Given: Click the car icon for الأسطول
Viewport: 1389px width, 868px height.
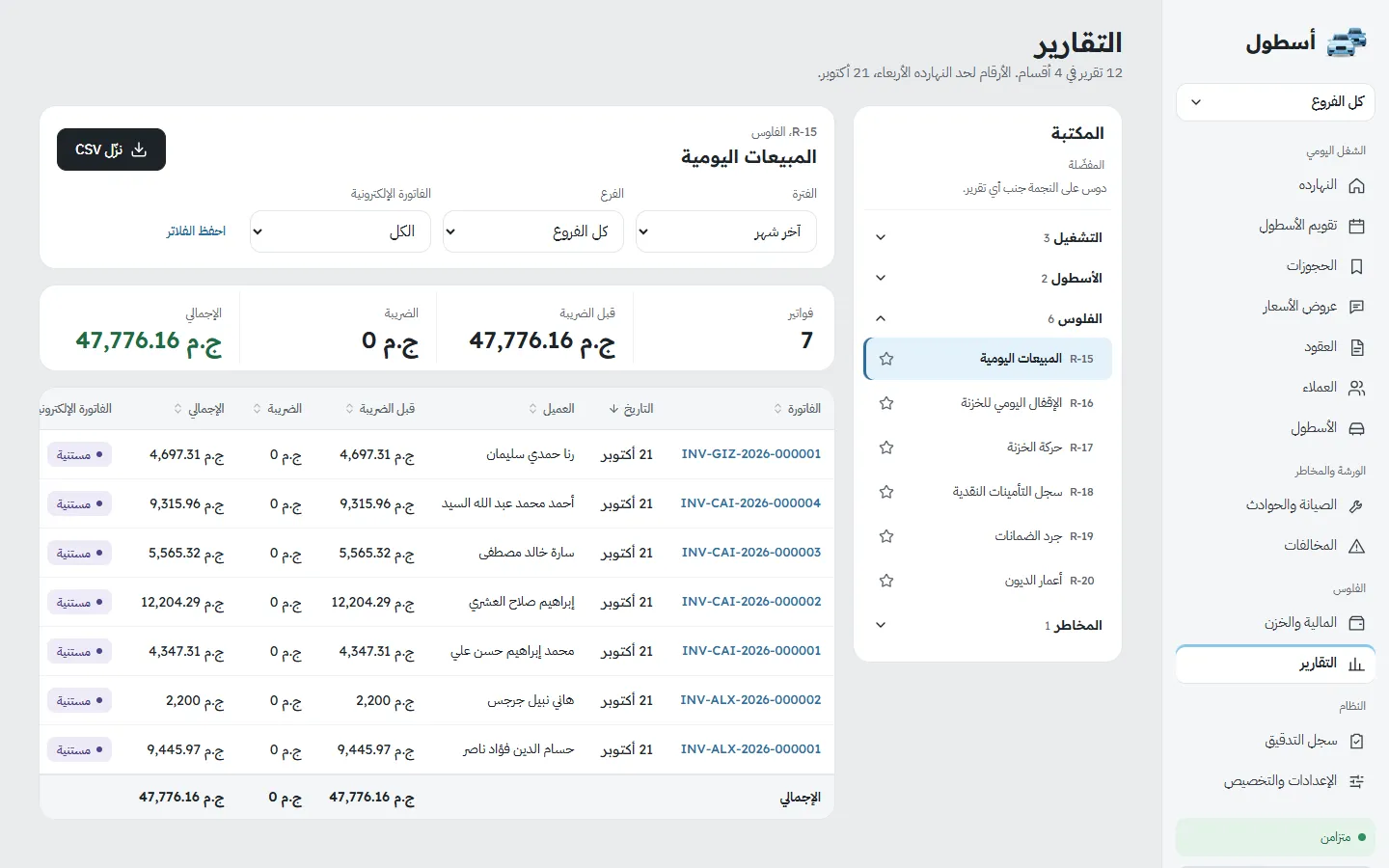Looking at the screenshot, I should (1356, 428).
